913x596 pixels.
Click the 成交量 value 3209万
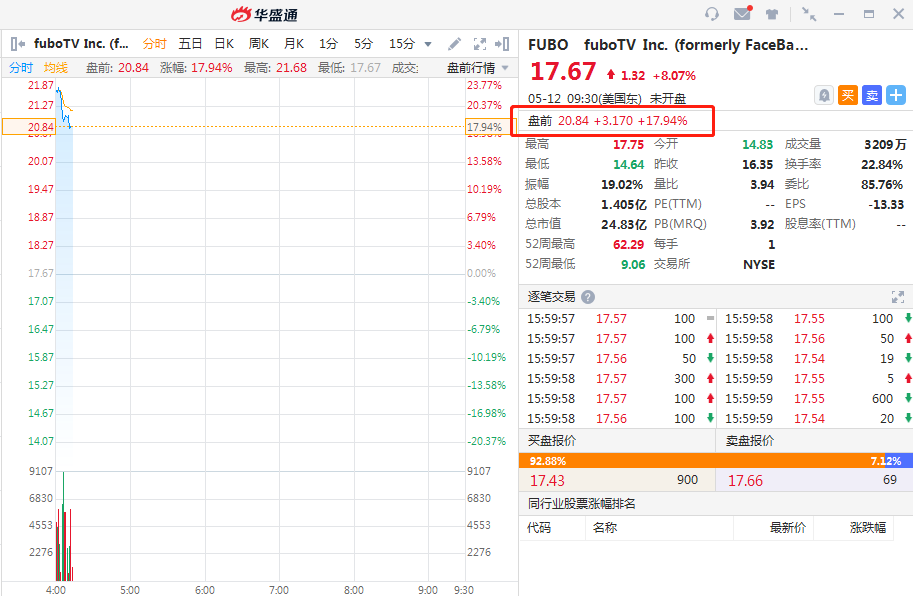pyautogui.click(x=885, y=144)
